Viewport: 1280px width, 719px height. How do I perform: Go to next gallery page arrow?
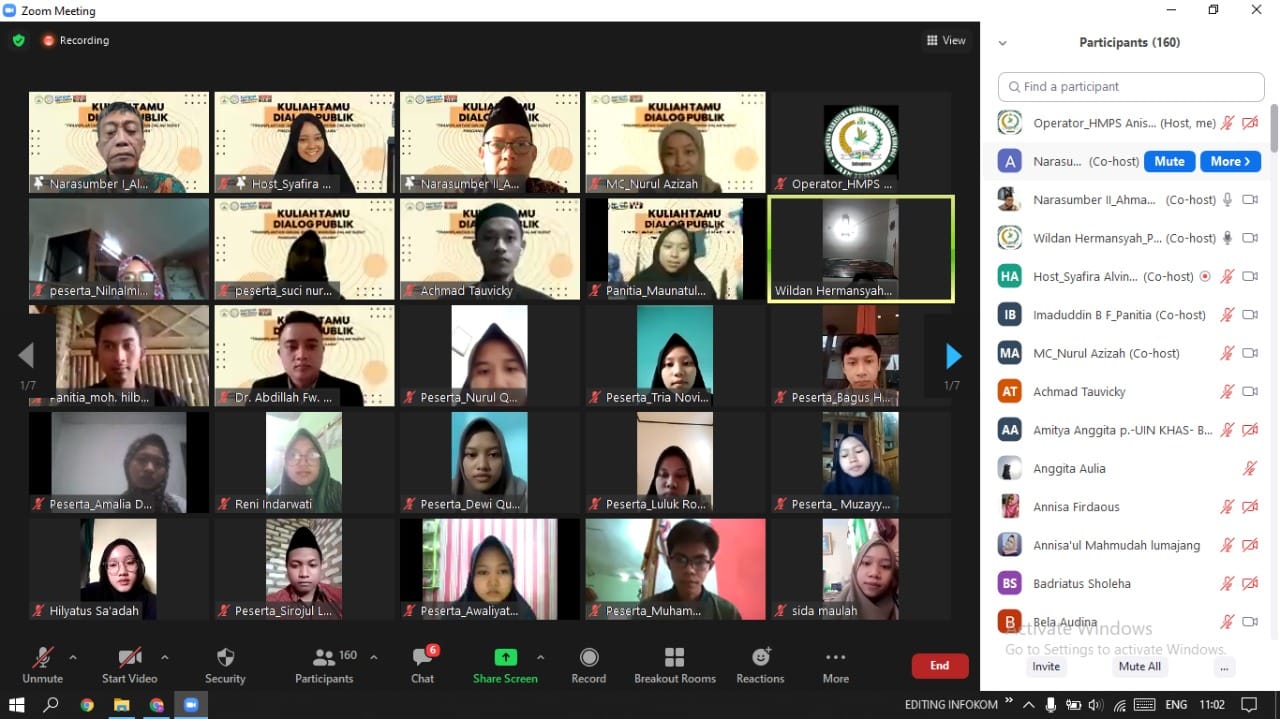click(953, 356)
